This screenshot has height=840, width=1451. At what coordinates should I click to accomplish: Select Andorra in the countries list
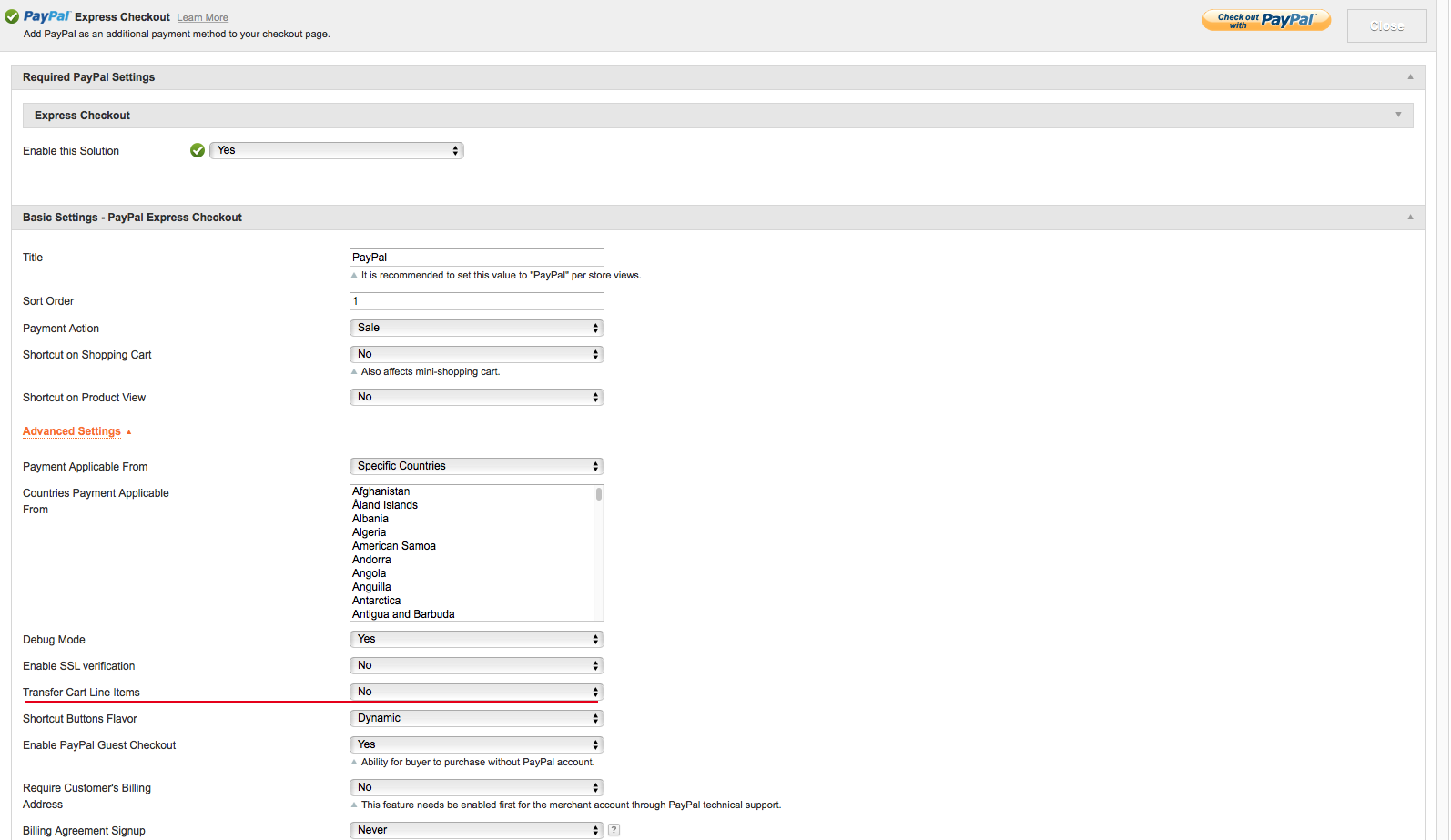coord(371,560)
